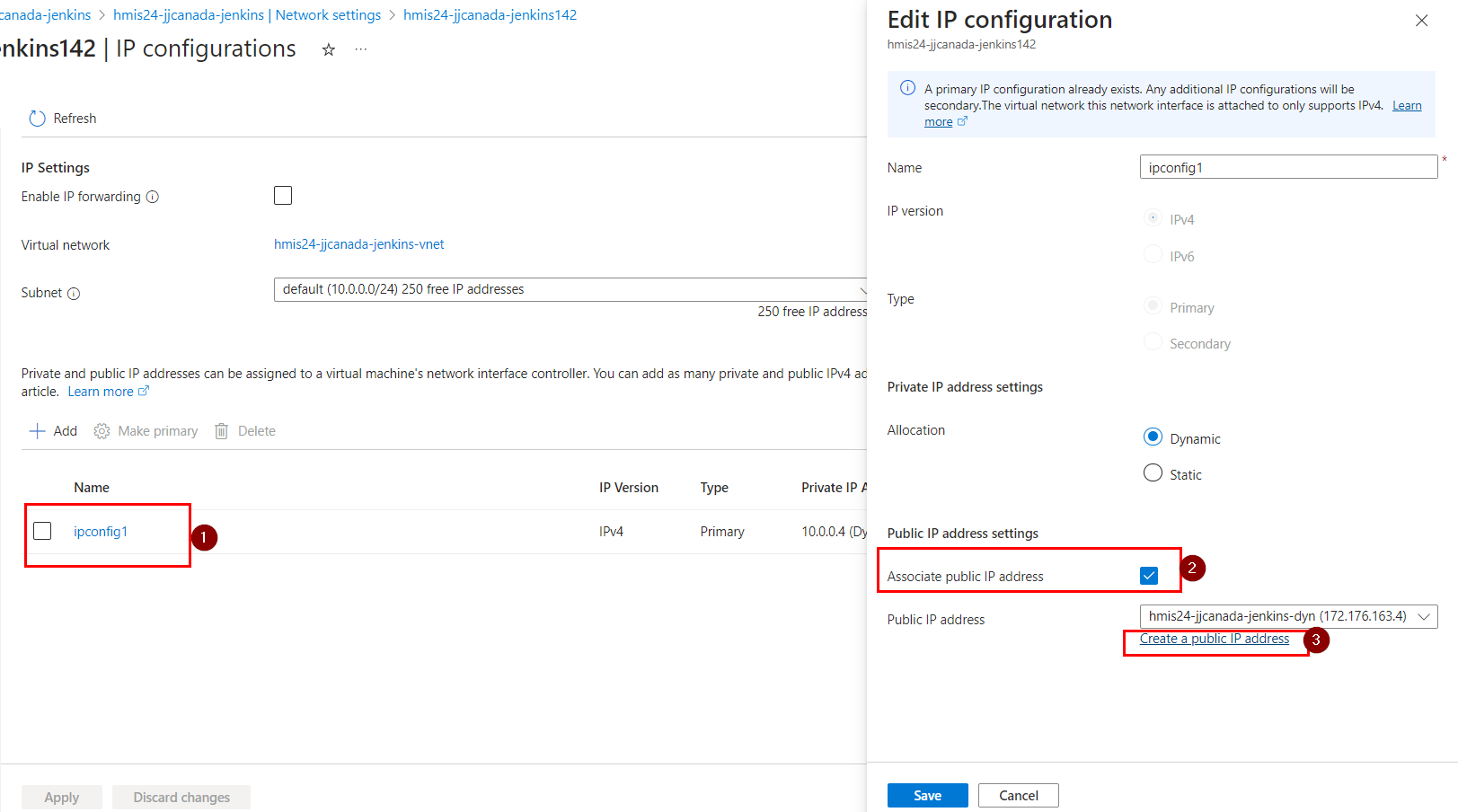Click the Refresh icon
This screenshot has height=812, width=1458.
(x=37, y=119)
